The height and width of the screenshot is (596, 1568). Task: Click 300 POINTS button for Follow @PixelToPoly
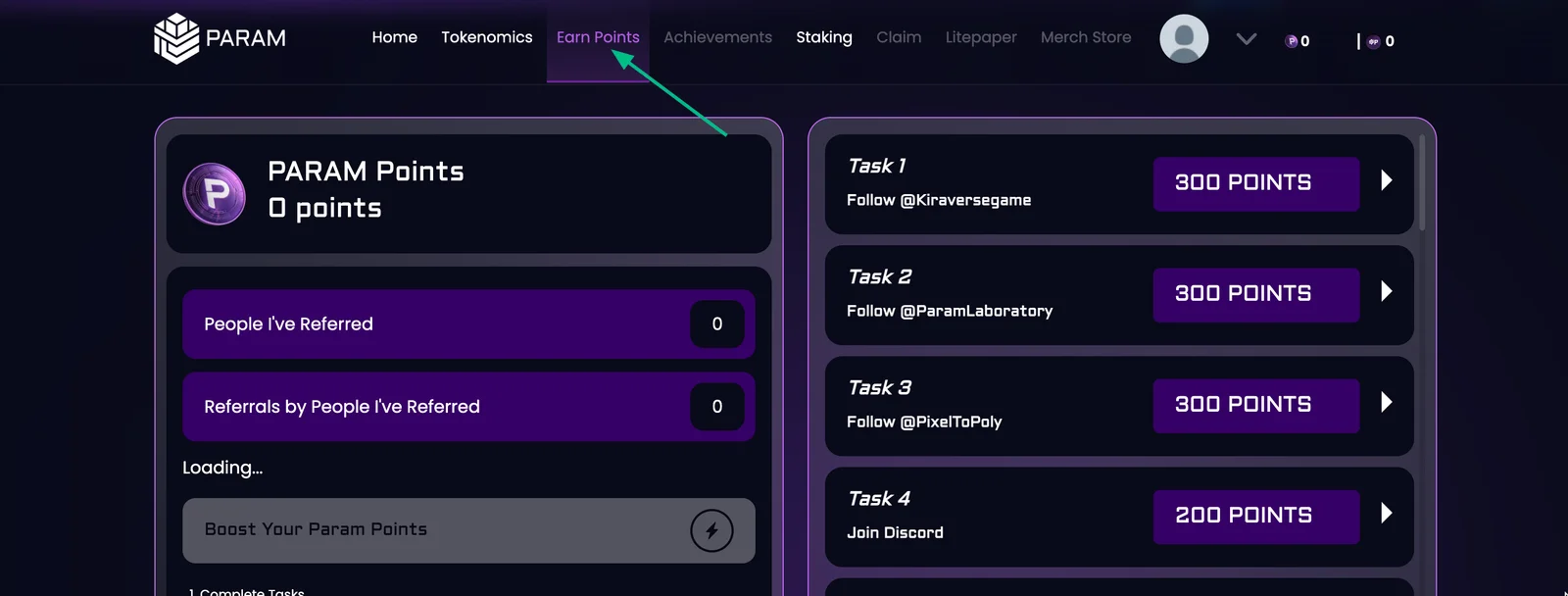tap(1256, 405)
